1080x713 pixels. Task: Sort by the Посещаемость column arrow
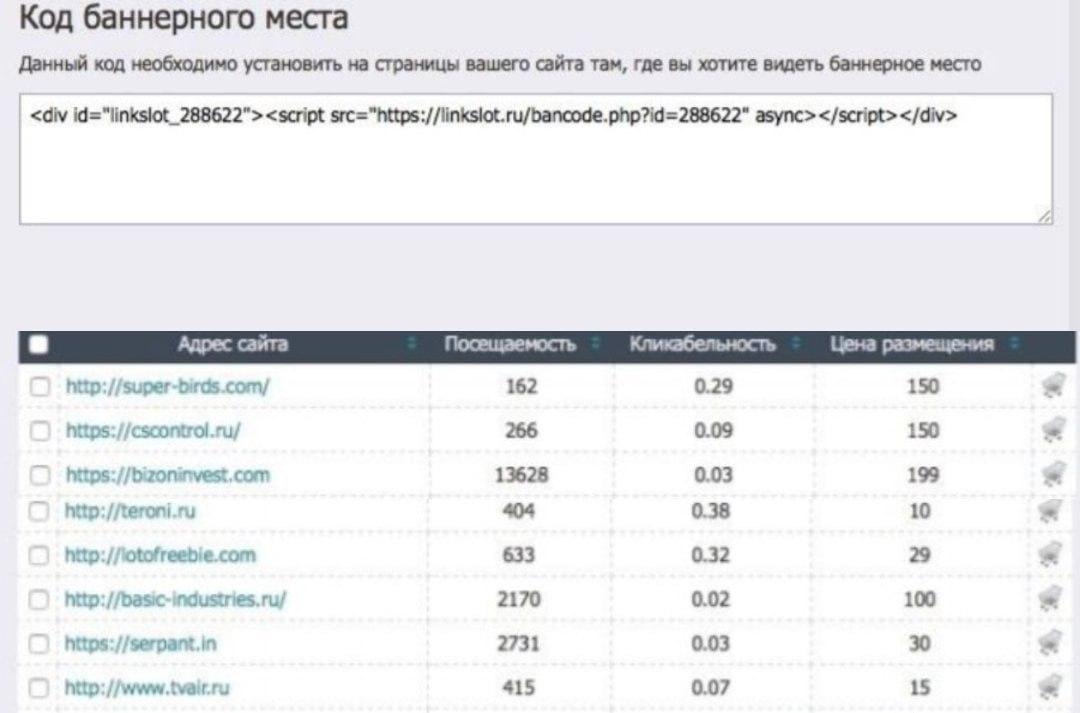(596, 345)
